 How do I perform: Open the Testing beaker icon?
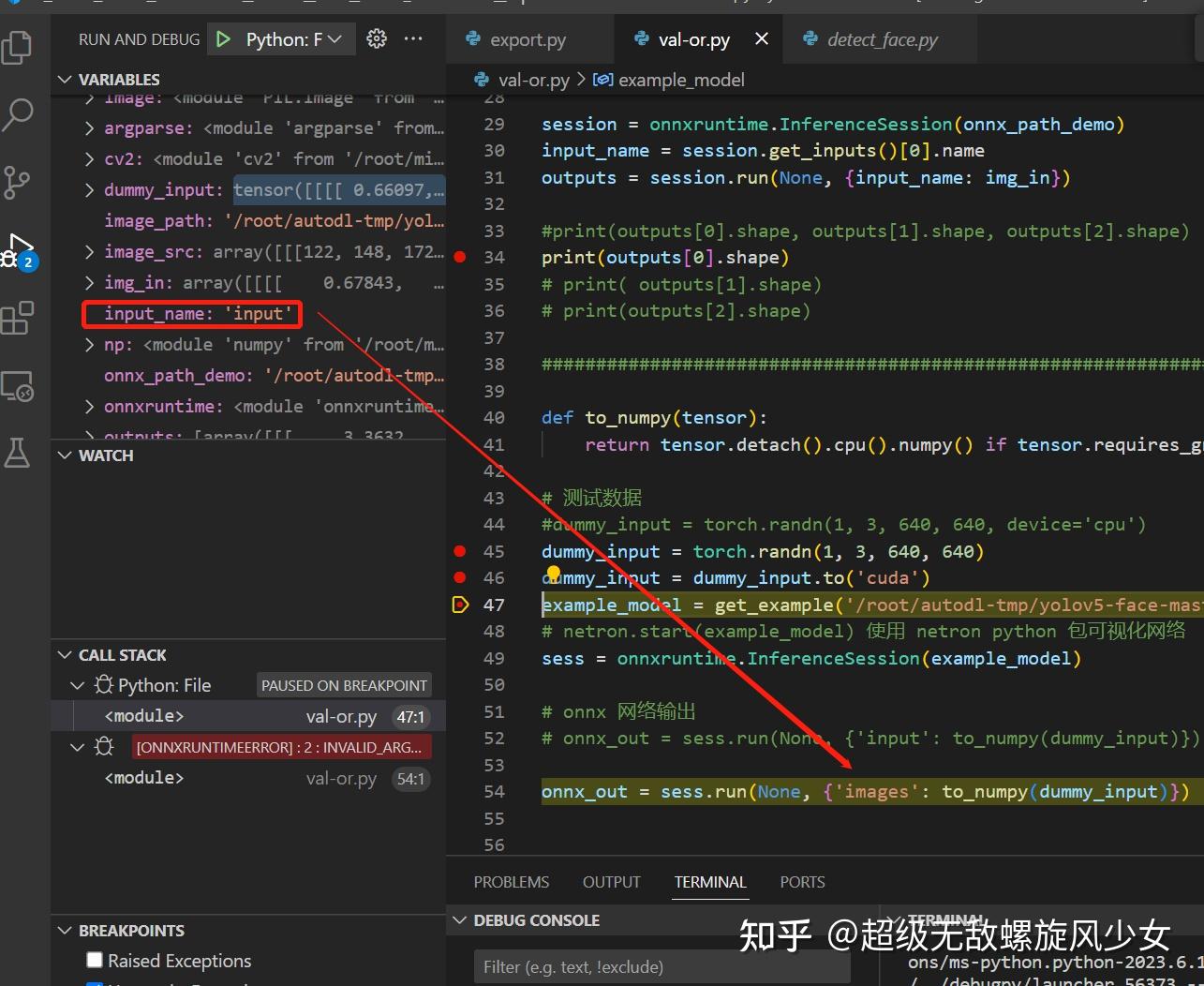(18, 454)
